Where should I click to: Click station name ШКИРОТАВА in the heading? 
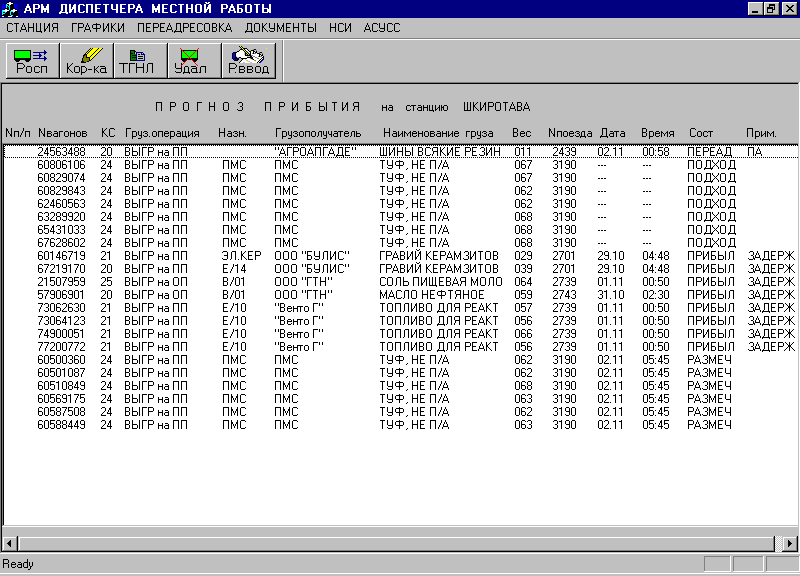496,107
